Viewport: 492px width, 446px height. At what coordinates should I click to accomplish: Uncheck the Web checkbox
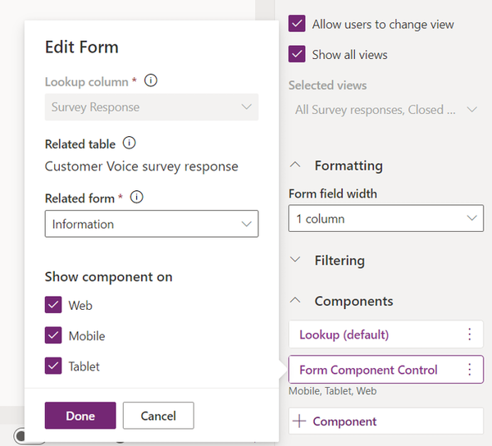point(53,305)
